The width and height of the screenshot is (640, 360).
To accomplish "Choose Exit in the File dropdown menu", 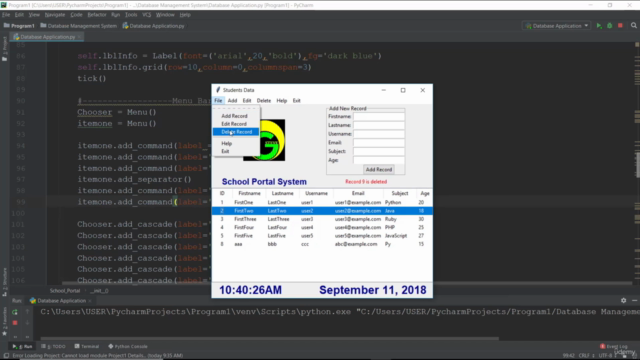I will [x=225, y=151].
